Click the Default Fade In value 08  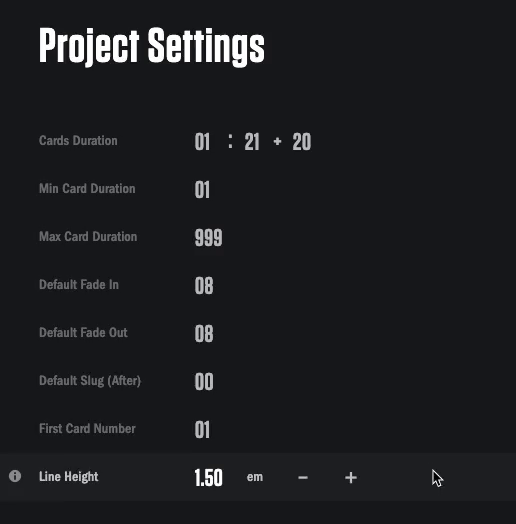click(x=204, y=286)
